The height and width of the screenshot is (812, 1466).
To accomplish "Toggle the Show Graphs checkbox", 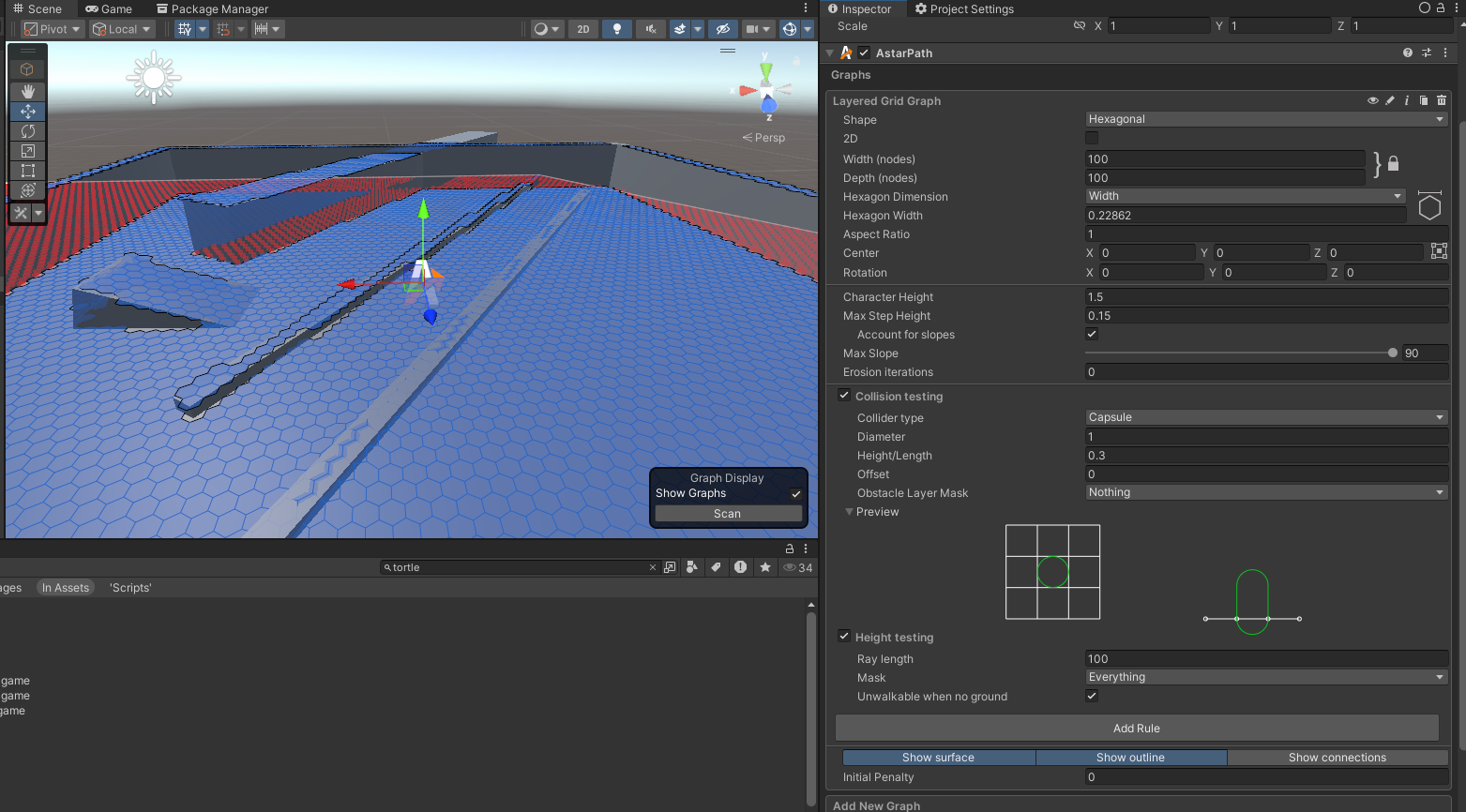I will pyautogui.click(x=795, y=494).
